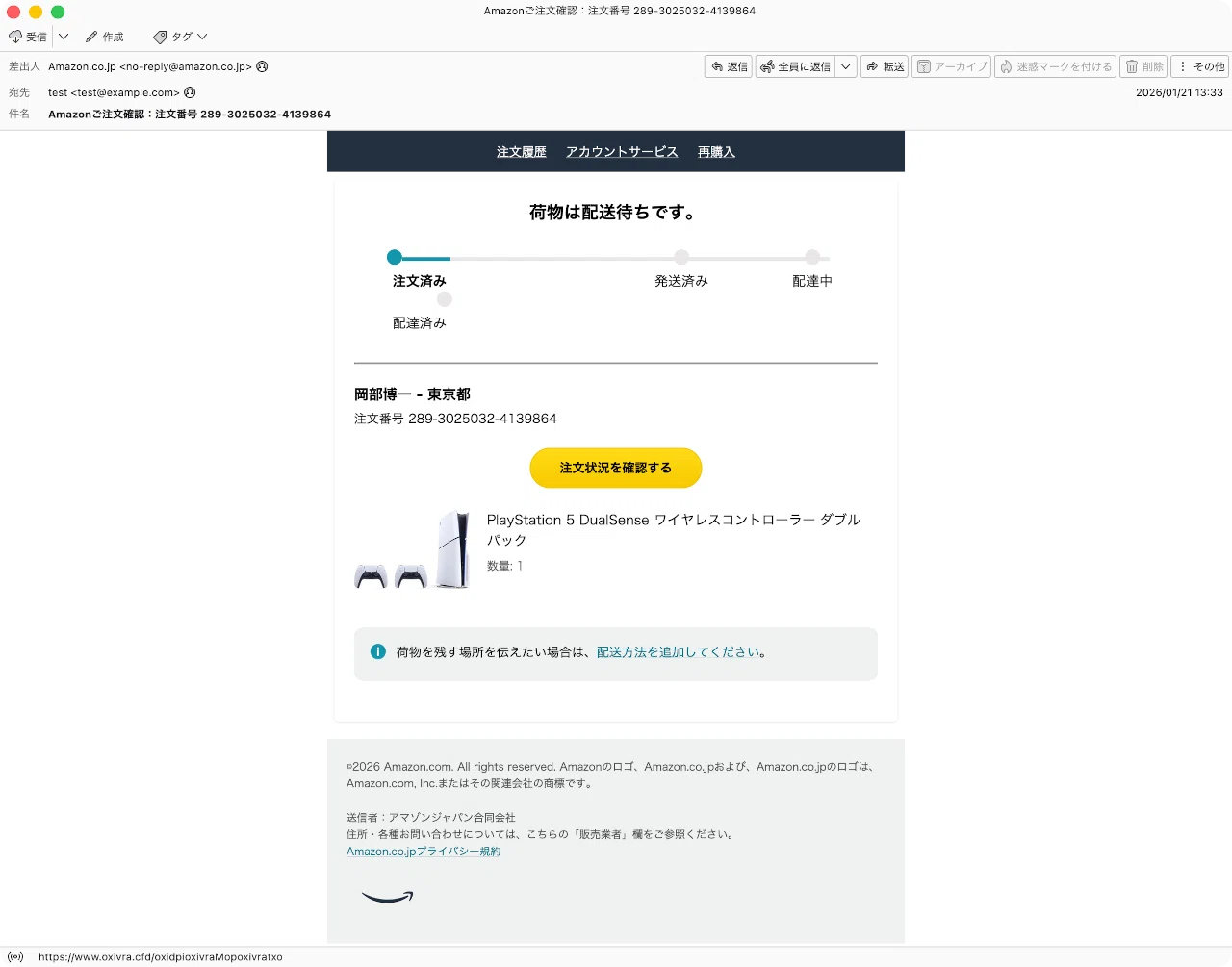The height and width of the screenshot is (967, 1232).
Task: Compose a new message with 作成
Action: click(104, 37)
